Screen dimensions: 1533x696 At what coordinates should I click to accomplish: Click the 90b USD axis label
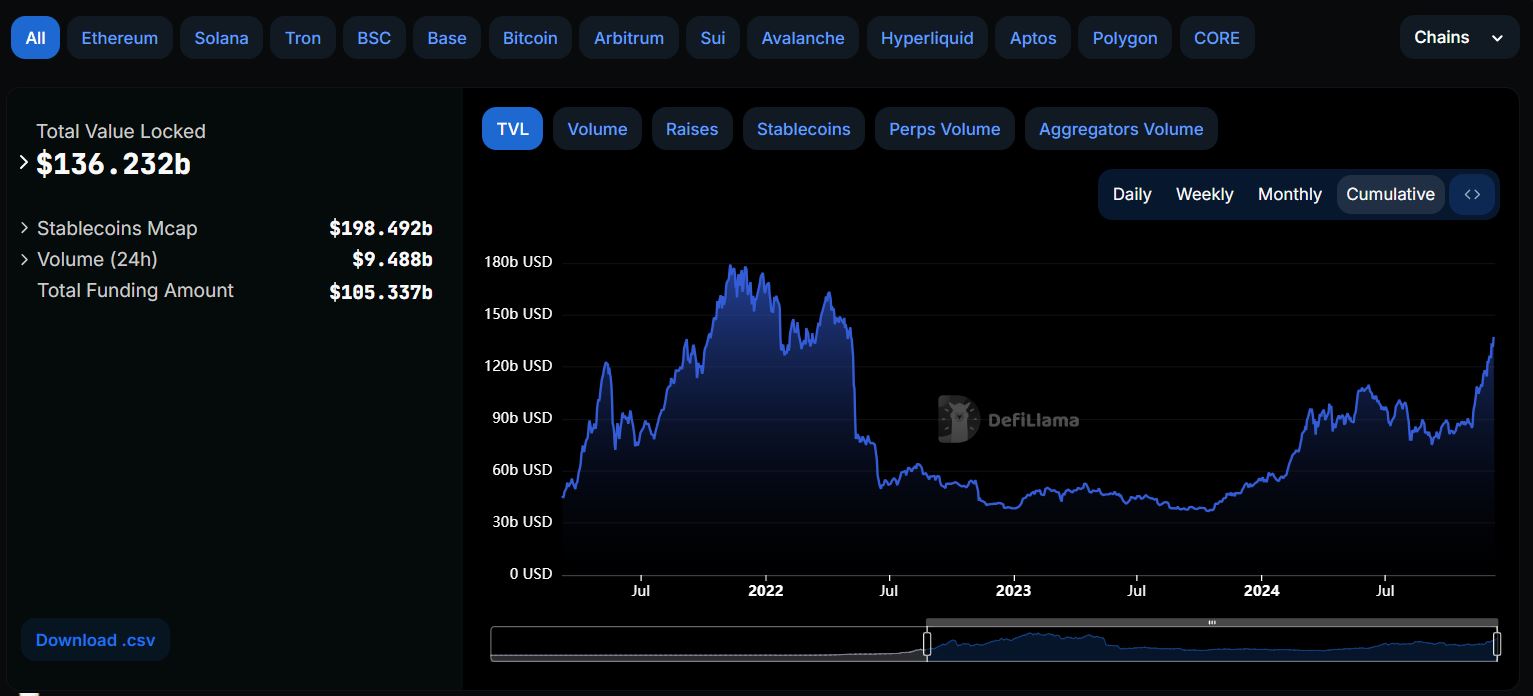[521, 418]
